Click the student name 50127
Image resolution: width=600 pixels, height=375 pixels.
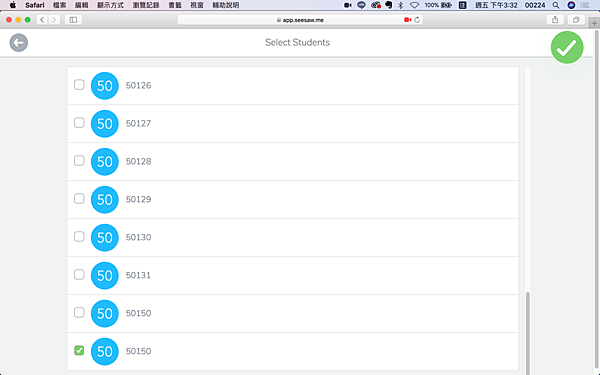(139, 123)
